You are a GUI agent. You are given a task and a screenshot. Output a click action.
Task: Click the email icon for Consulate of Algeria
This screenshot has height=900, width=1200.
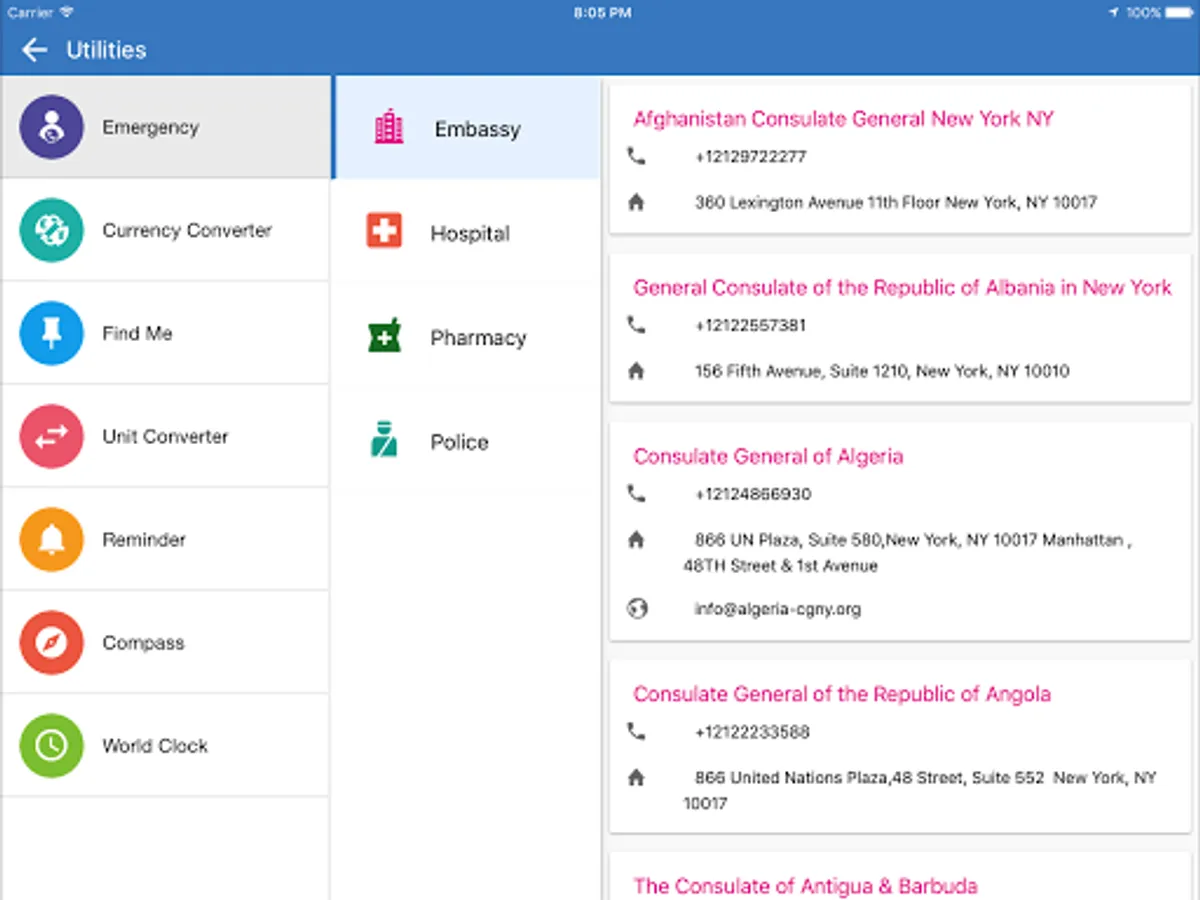[x=637, y=606]
